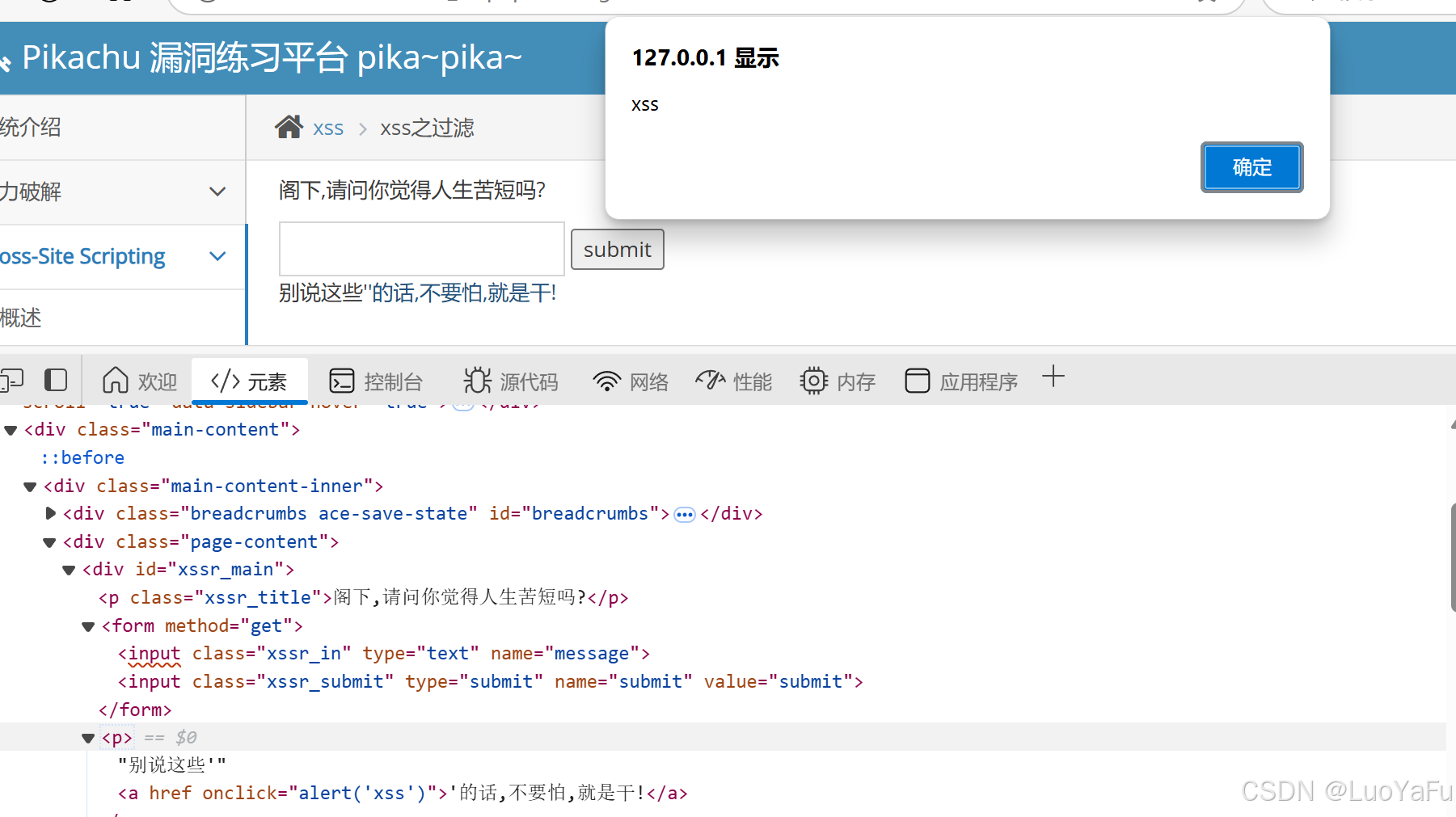Click the 阁下,请问你觉得人生苦短吗? question text

click(412, 190)
